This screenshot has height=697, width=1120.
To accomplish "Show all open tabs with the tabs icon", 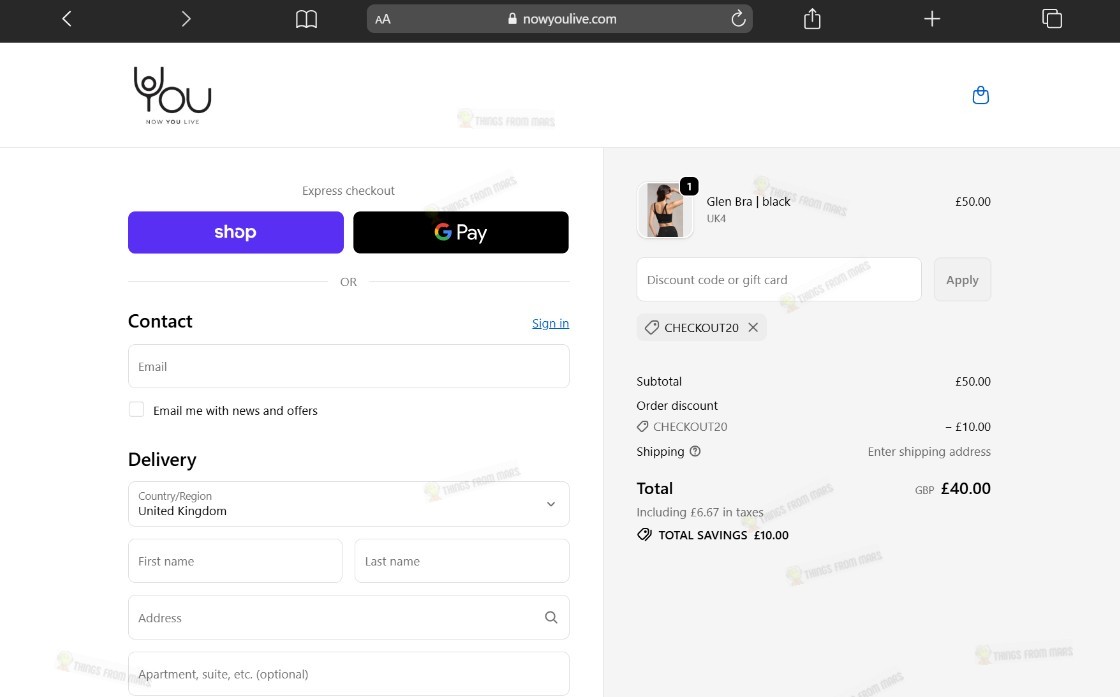I will coord(1051,19).
